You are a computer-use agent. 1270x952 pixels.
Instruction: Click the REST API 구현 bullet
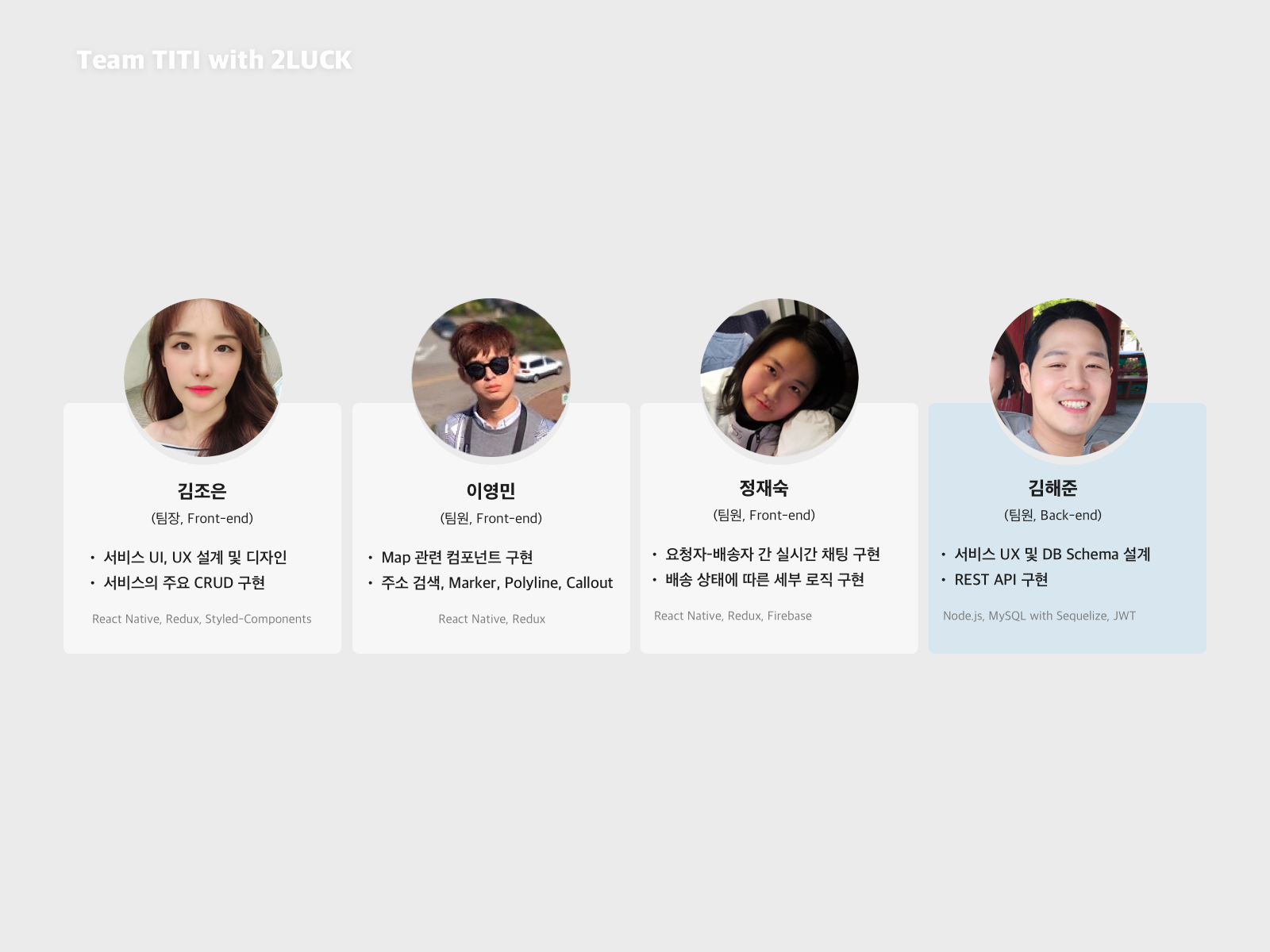coord(1001,580)
